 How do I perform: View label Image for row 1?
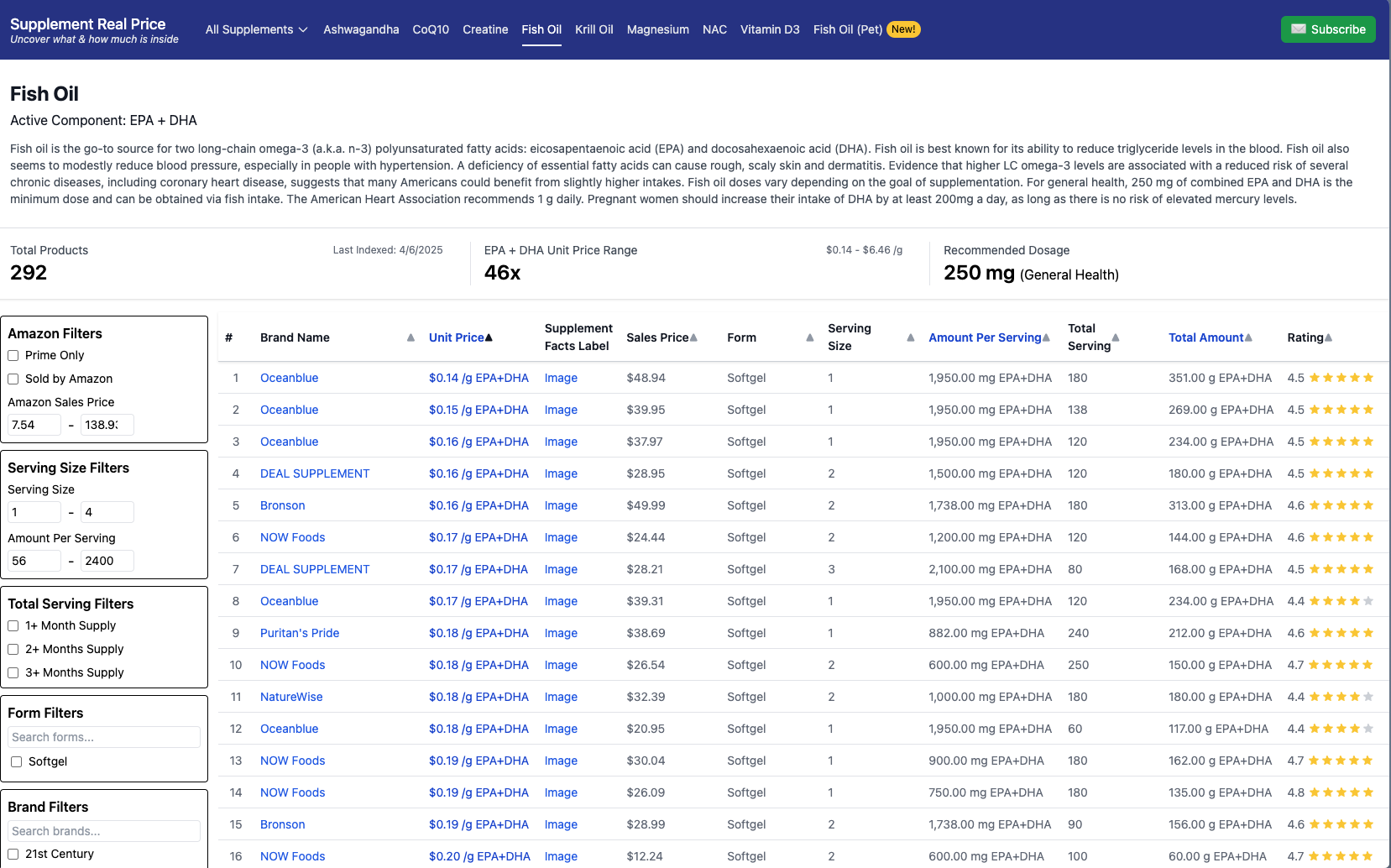tap(561, 378)
